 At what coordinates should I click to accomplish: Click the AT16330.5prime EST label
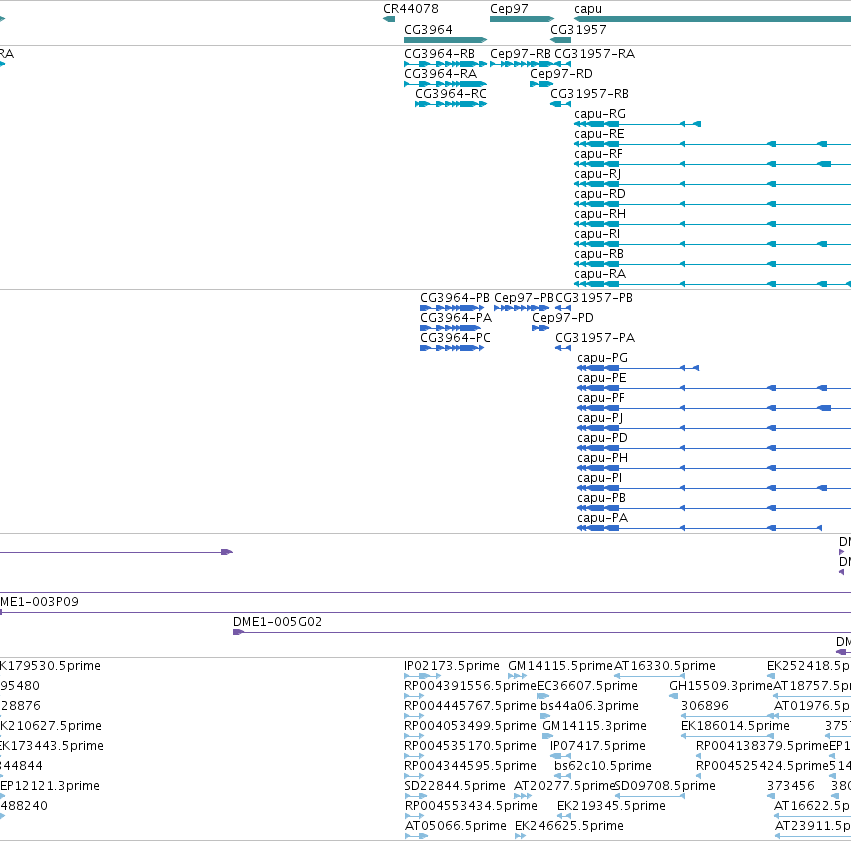665,666
